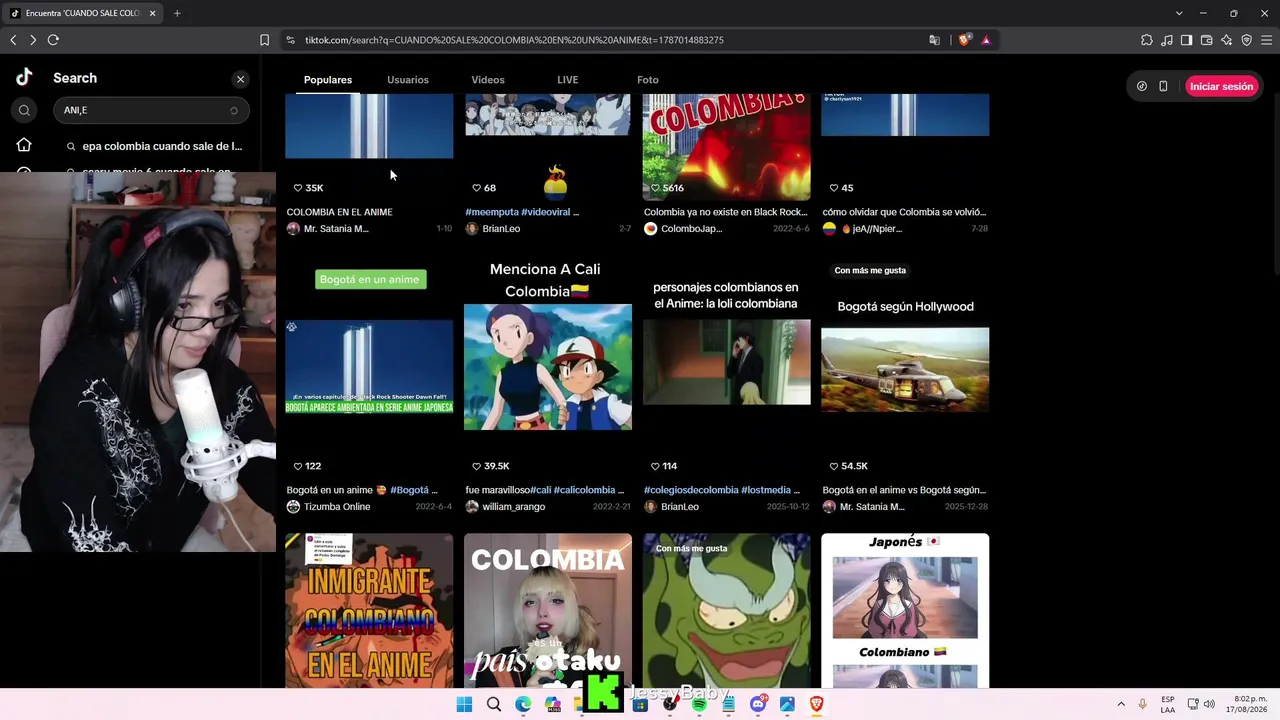Click the get-app phone icon near login

pos(1163,86)
